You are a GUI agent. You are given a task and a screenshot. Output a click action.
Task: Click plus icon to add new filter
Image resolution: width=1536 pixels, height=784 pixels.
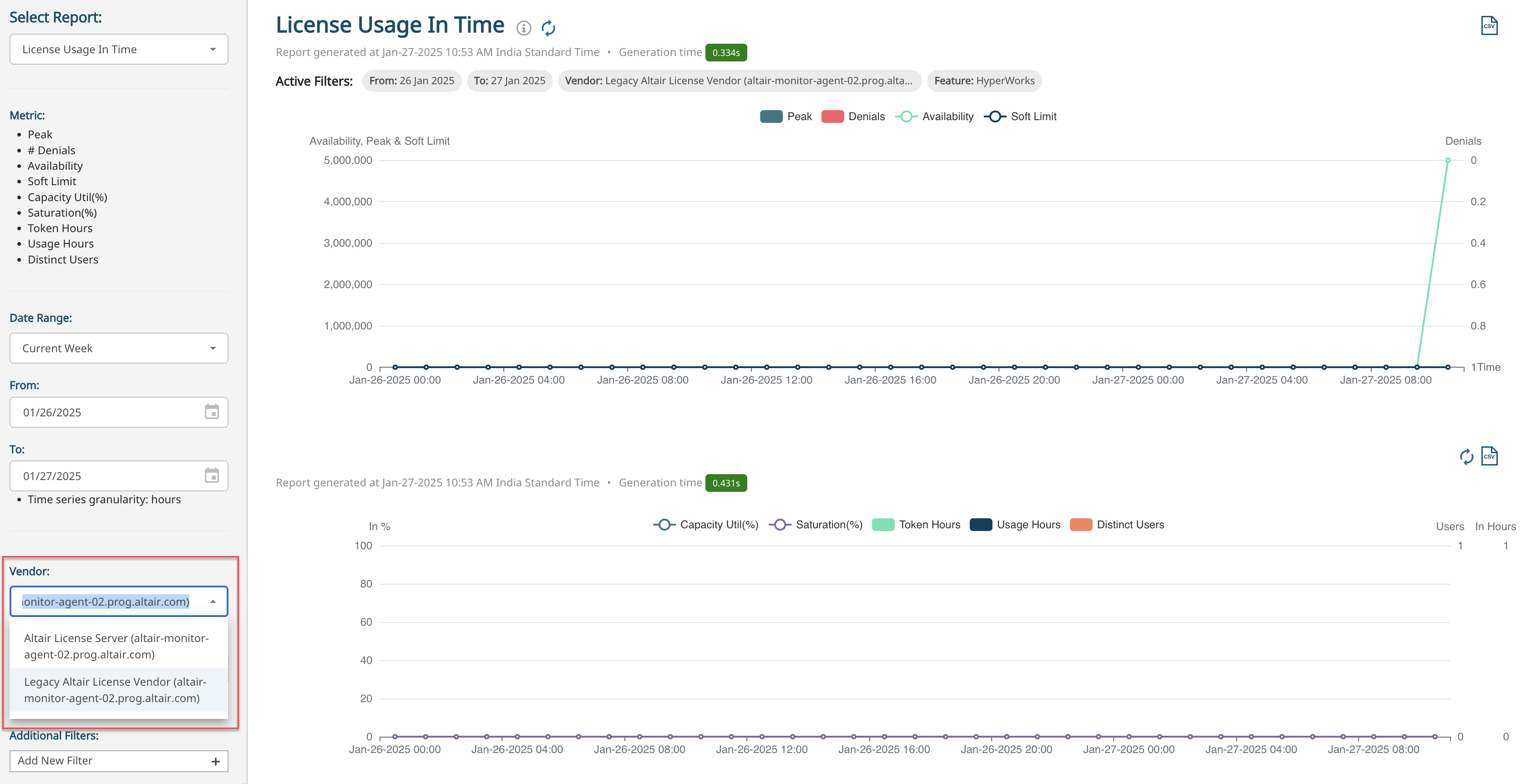215,761
